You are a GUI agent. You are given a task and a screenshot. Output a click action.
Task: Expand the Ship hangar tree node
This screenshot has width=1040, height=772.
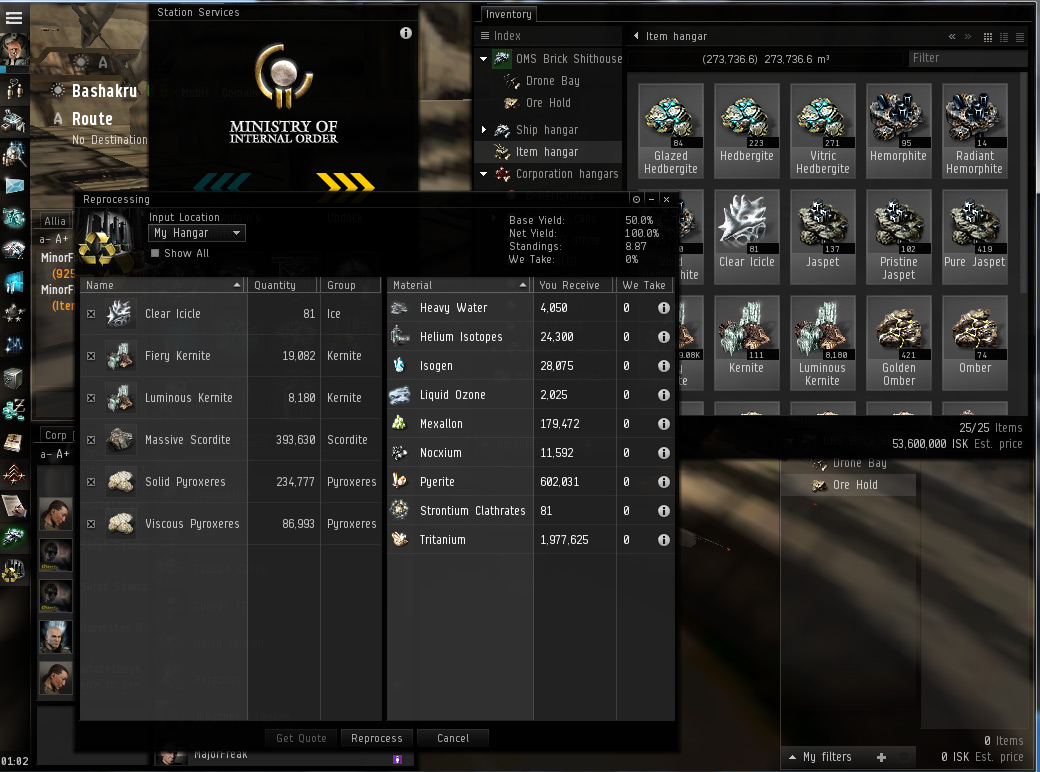(484, 130)
